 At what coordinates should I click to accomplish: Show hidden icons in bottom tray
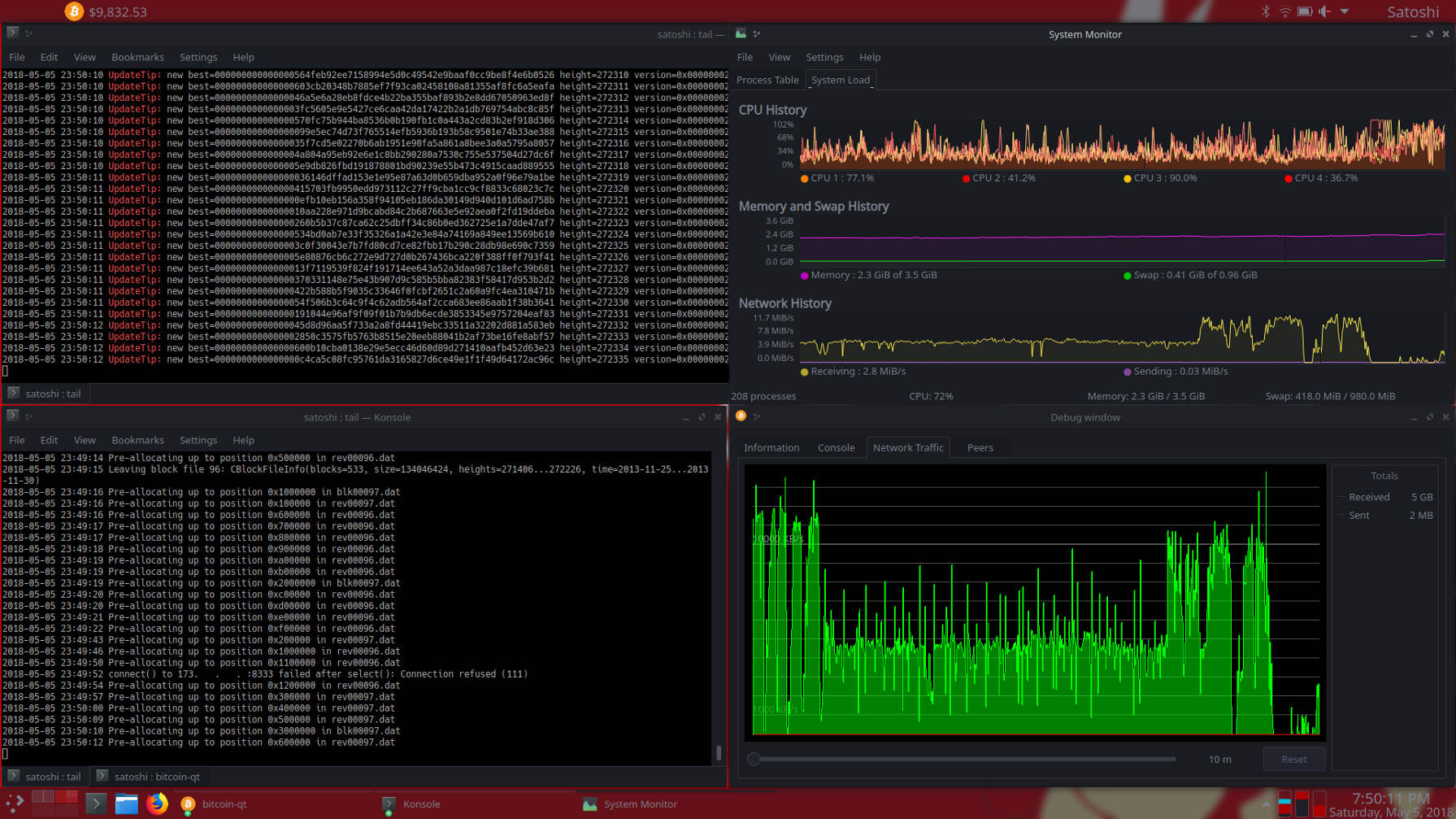tap(1265, 804)
